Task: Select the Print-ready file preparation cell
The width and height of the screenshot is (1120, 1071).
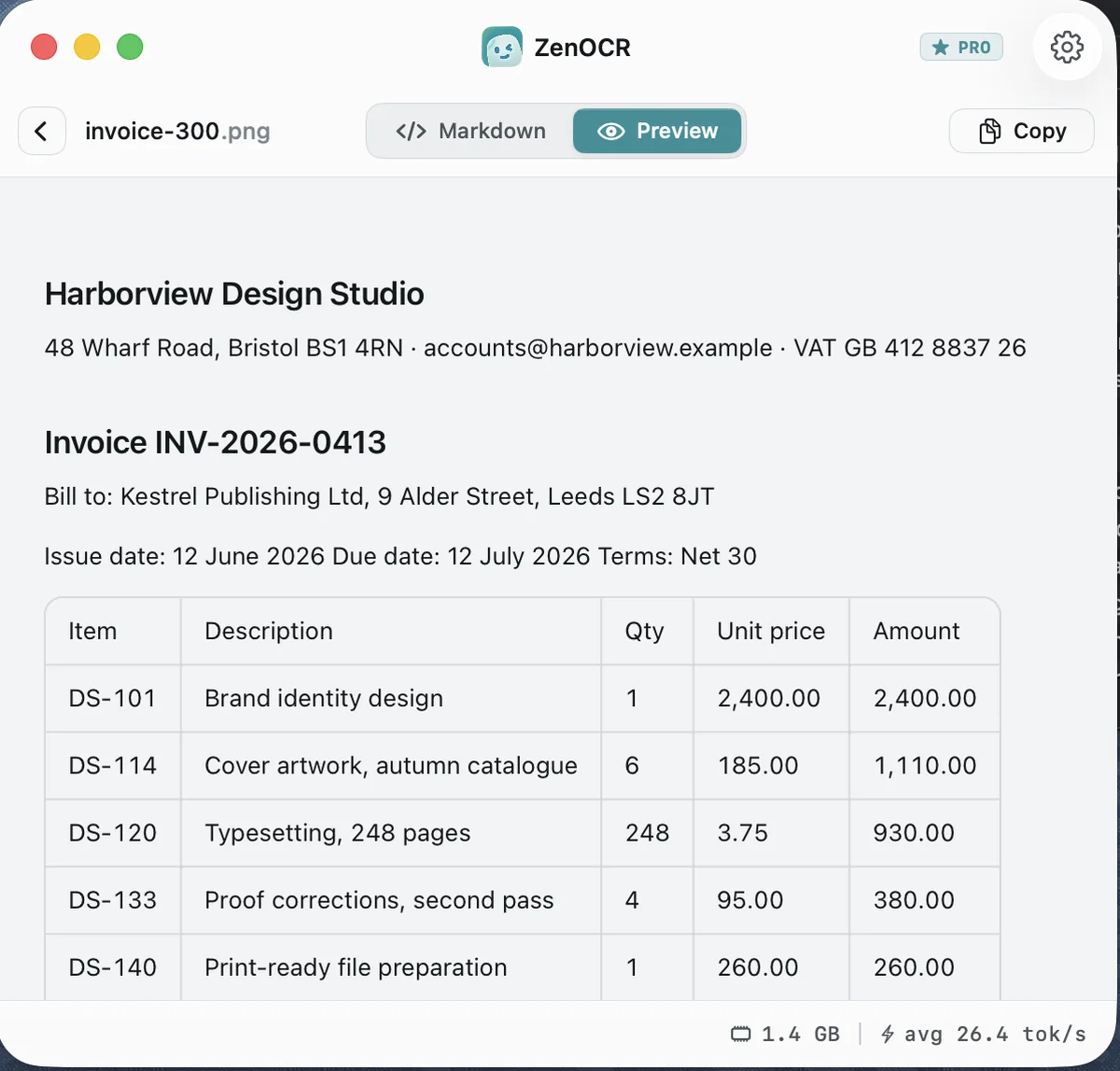Action: tap(391, 967)
